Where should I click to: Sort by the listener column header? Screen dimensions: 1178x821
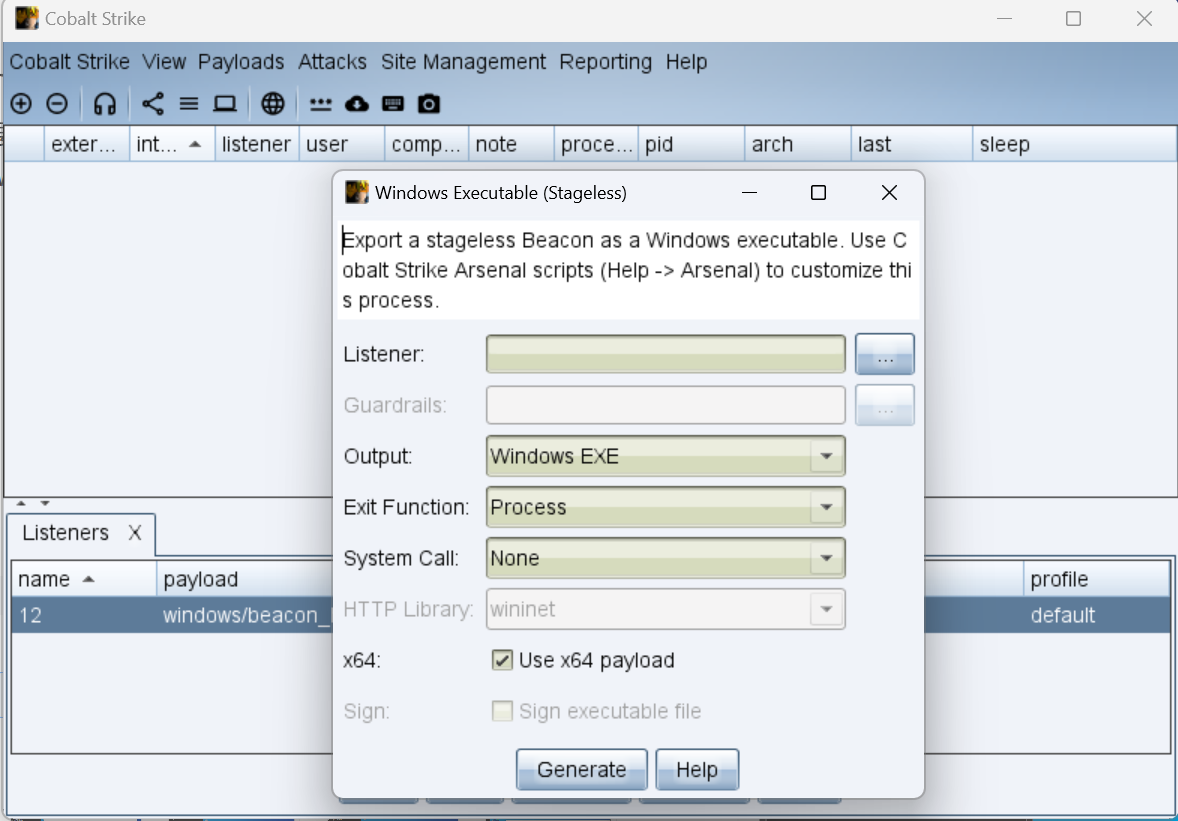tap(257, 144)
